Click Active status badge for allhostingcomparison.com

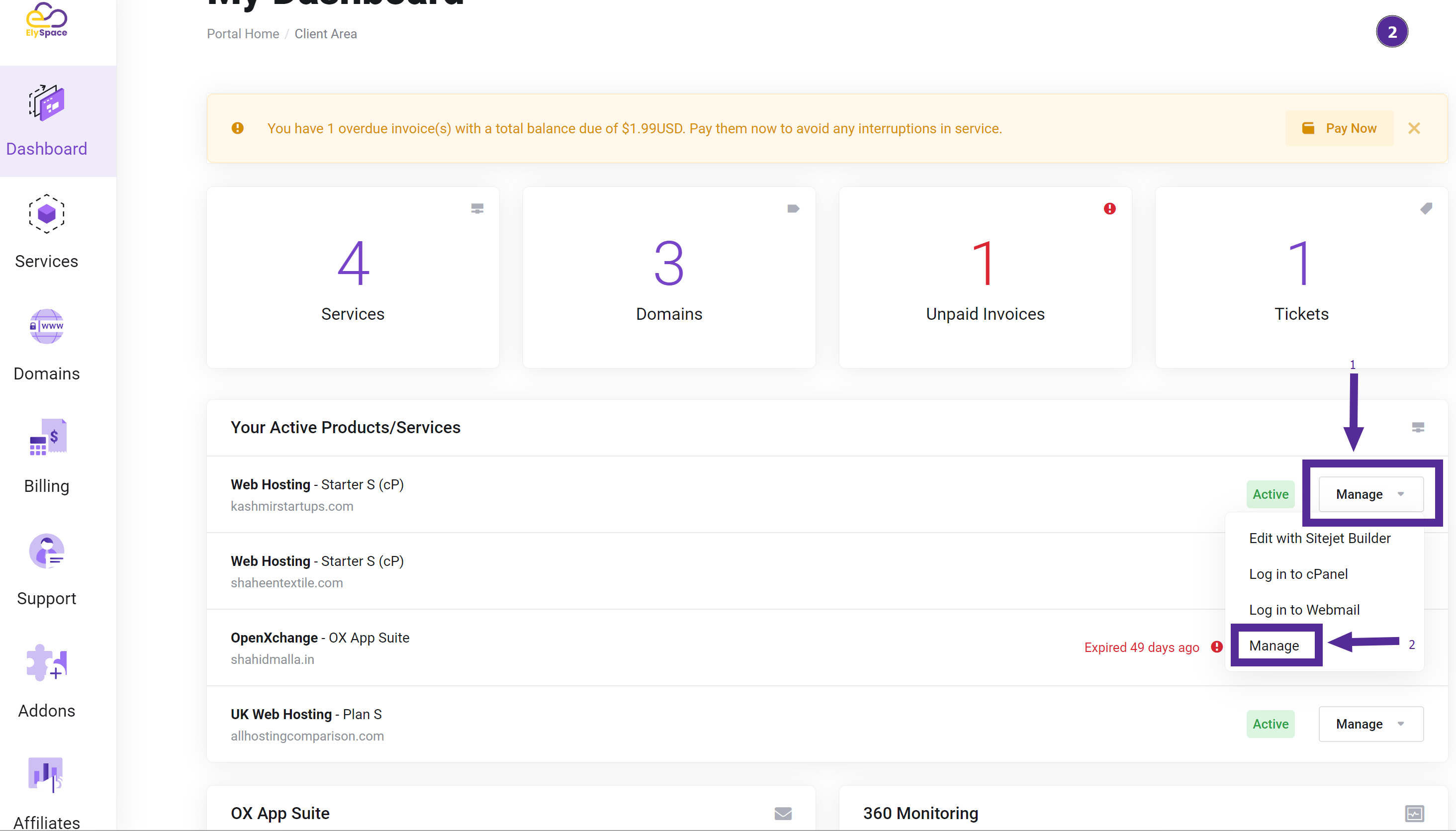pyautogui.click(x=1271, y=724)
